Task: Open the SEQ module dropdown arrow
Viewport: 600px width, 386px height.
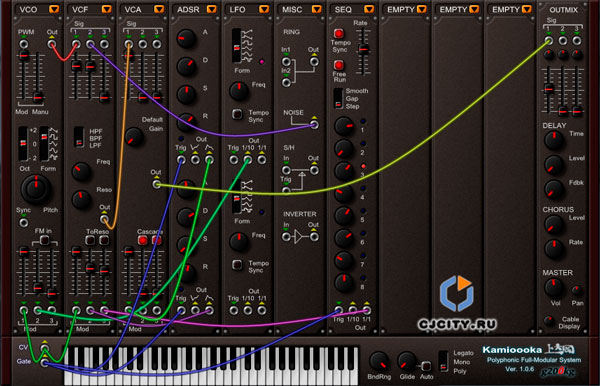Action: coord(369,9)
